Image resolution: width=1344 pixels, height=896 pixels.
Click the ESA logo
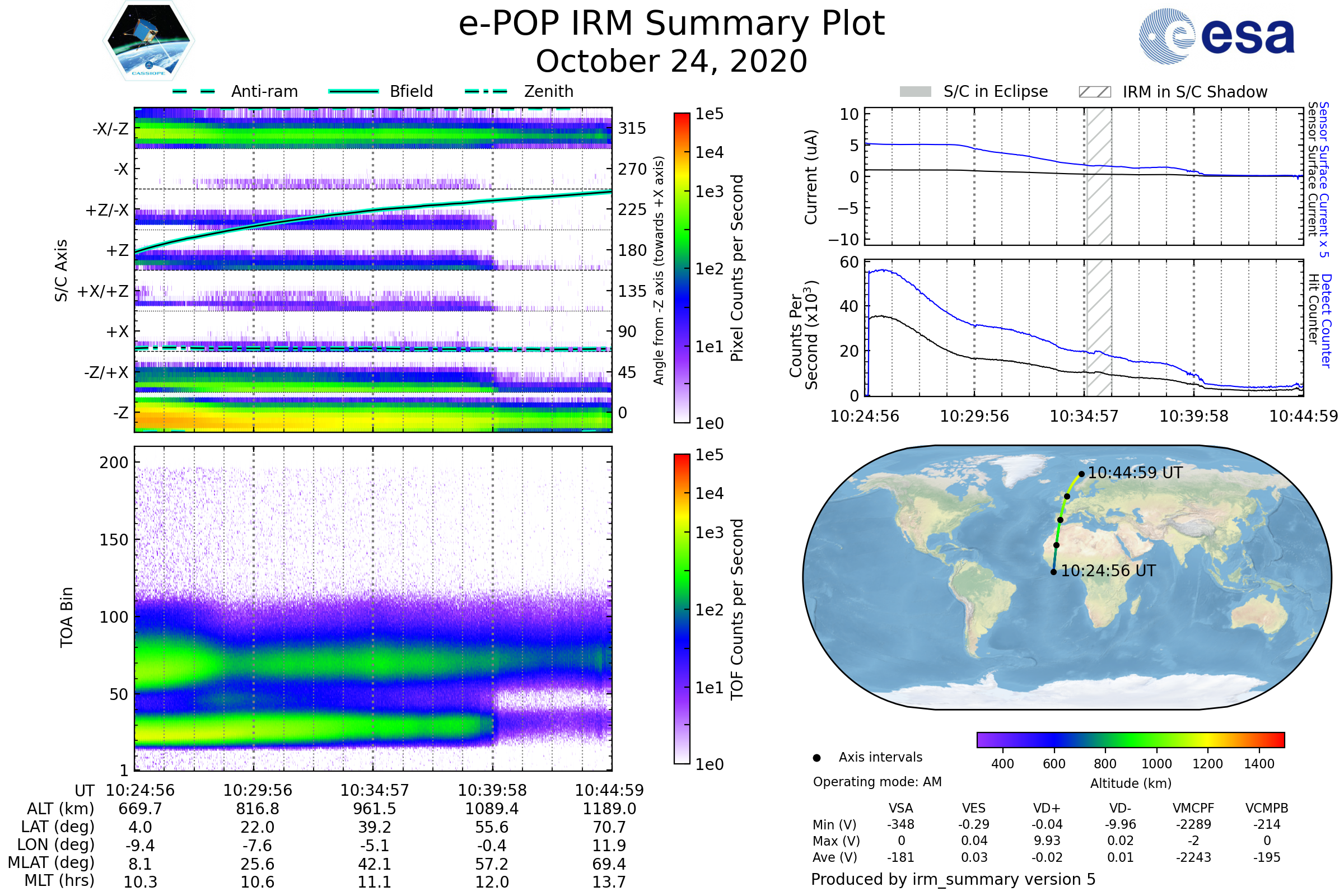(1216, 36)
